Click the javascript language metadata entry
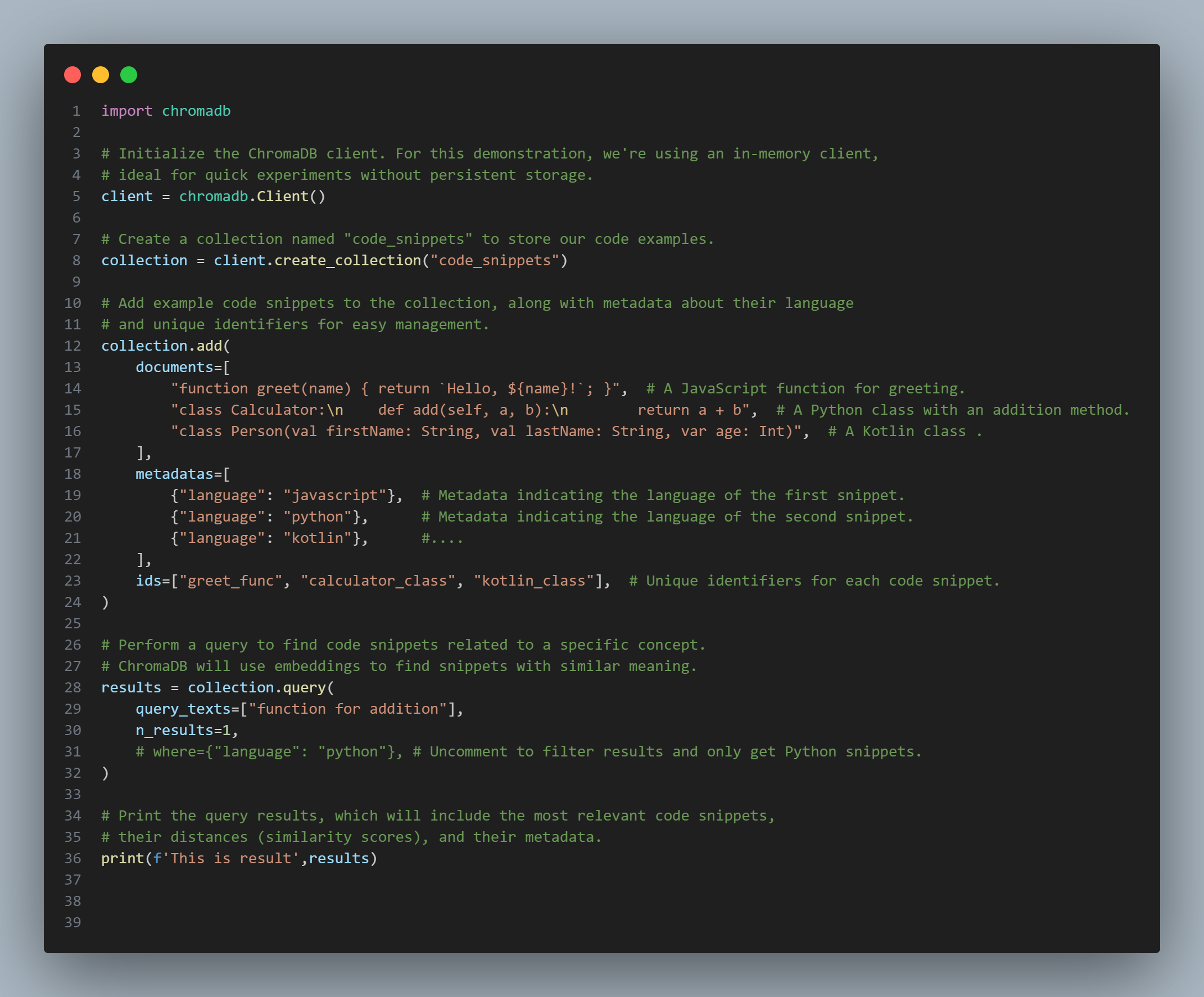The width and height of the screenshot is (1204, 997). point(285,495)
